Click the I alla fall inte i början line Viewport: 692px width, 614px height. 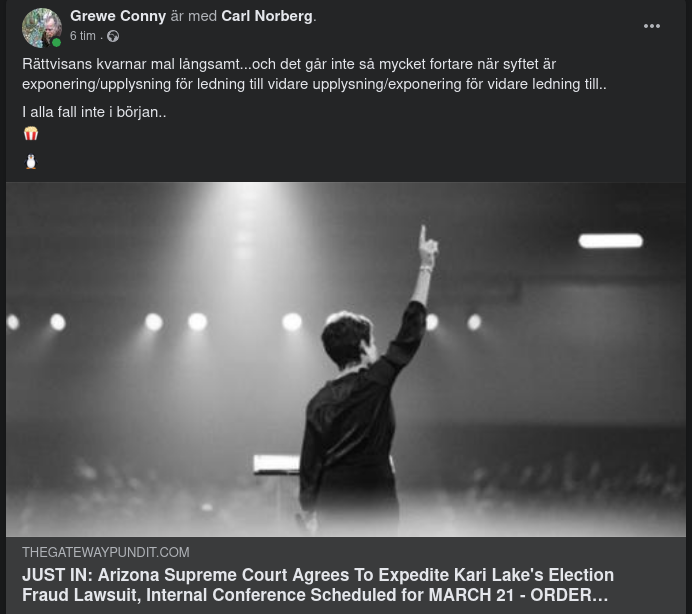[94, 112]
